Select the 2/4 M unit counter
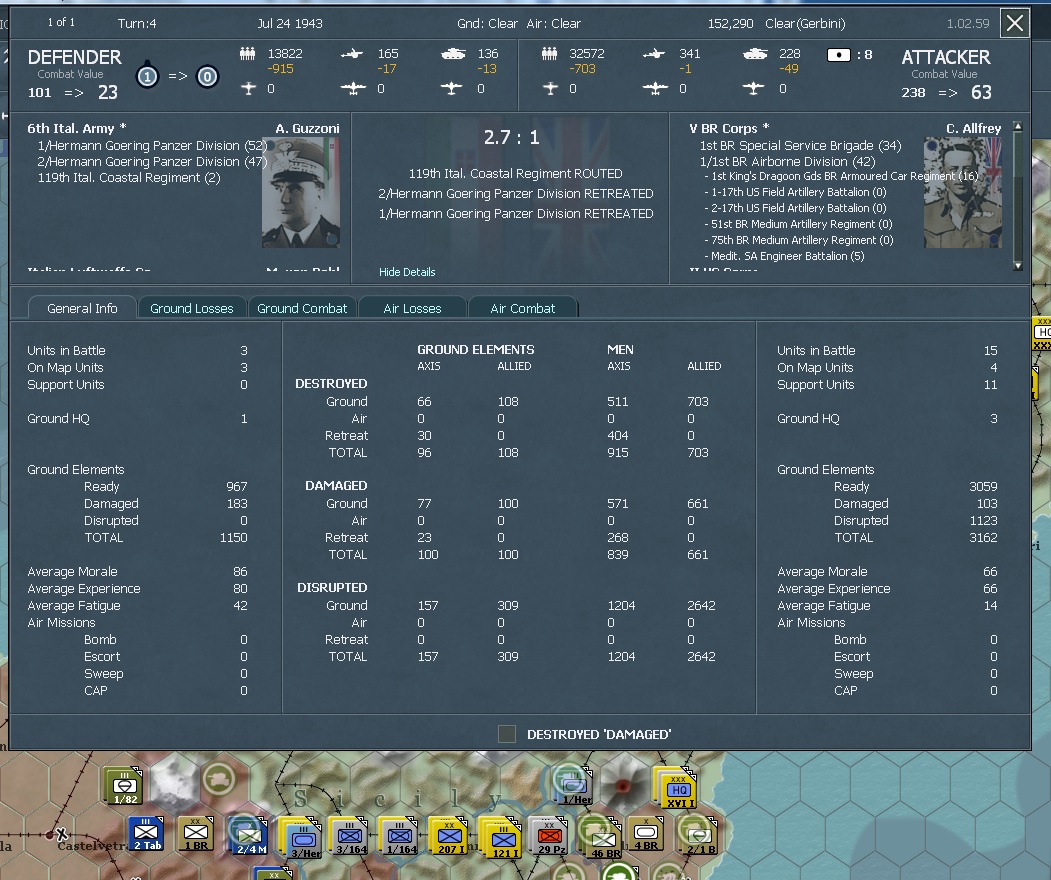This screenshot has width=1051, height=880. pos(249,836)
